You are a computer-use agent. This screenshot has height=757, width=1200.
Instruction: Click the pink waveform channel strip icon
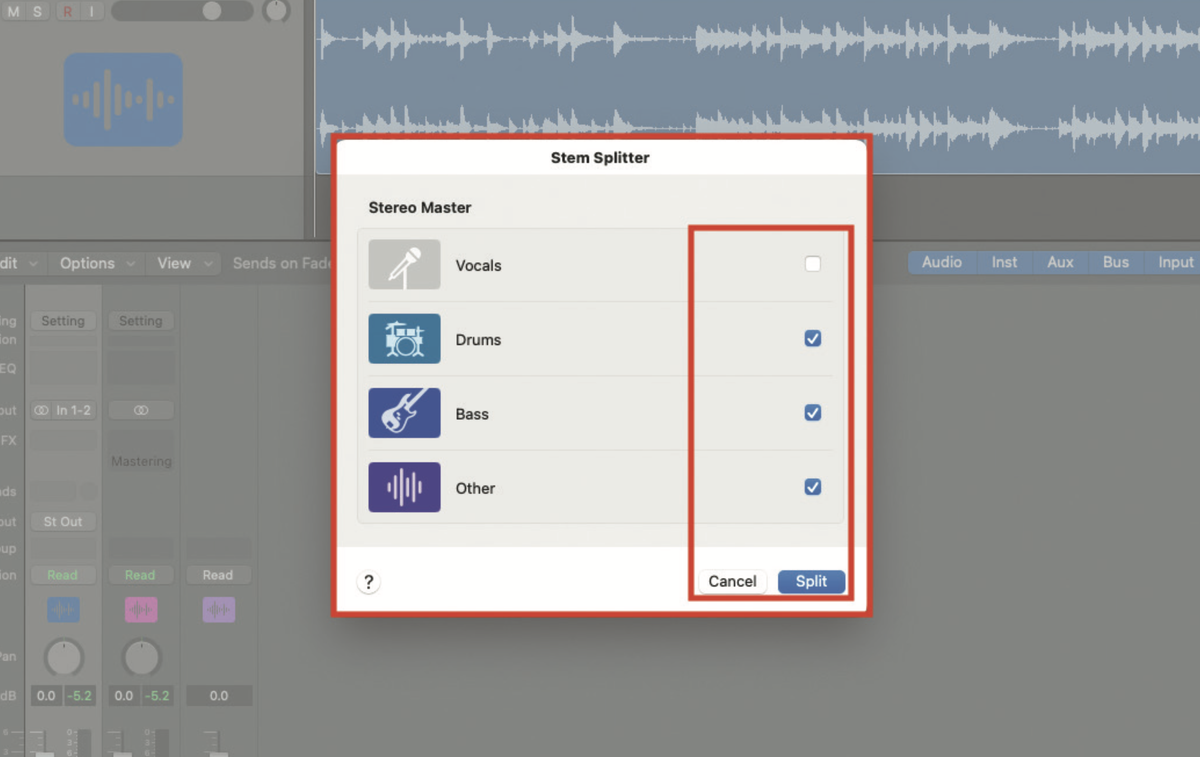point(140,610)
